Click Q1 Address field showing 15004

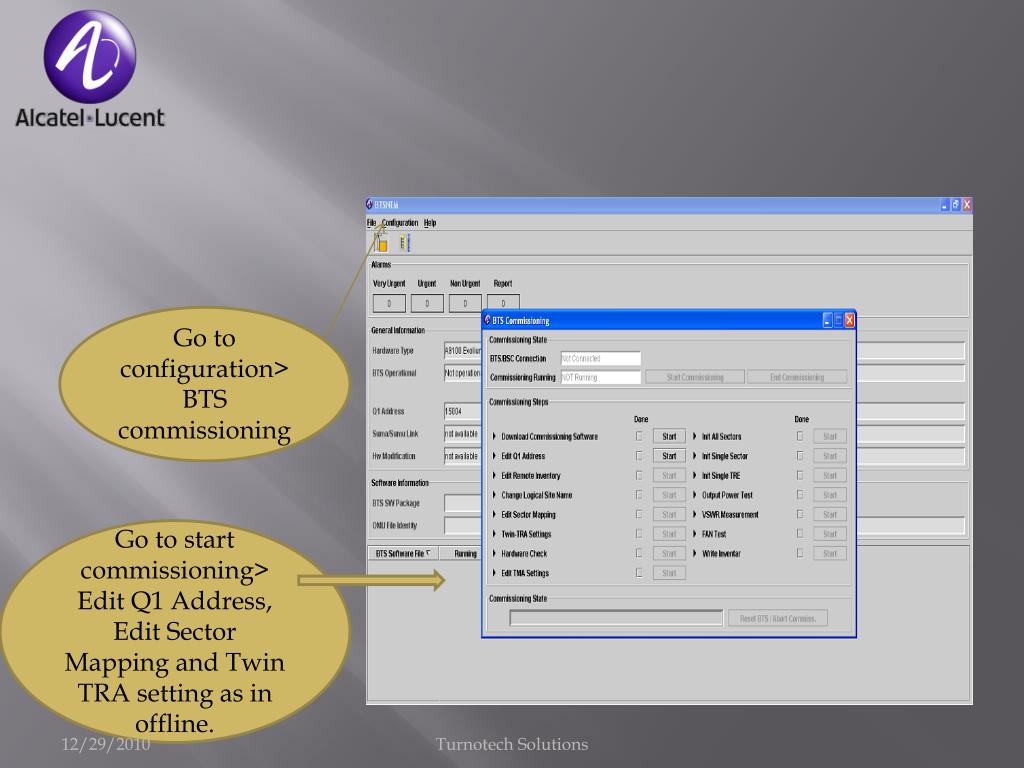pyautogui.click(x=462, y=411)
